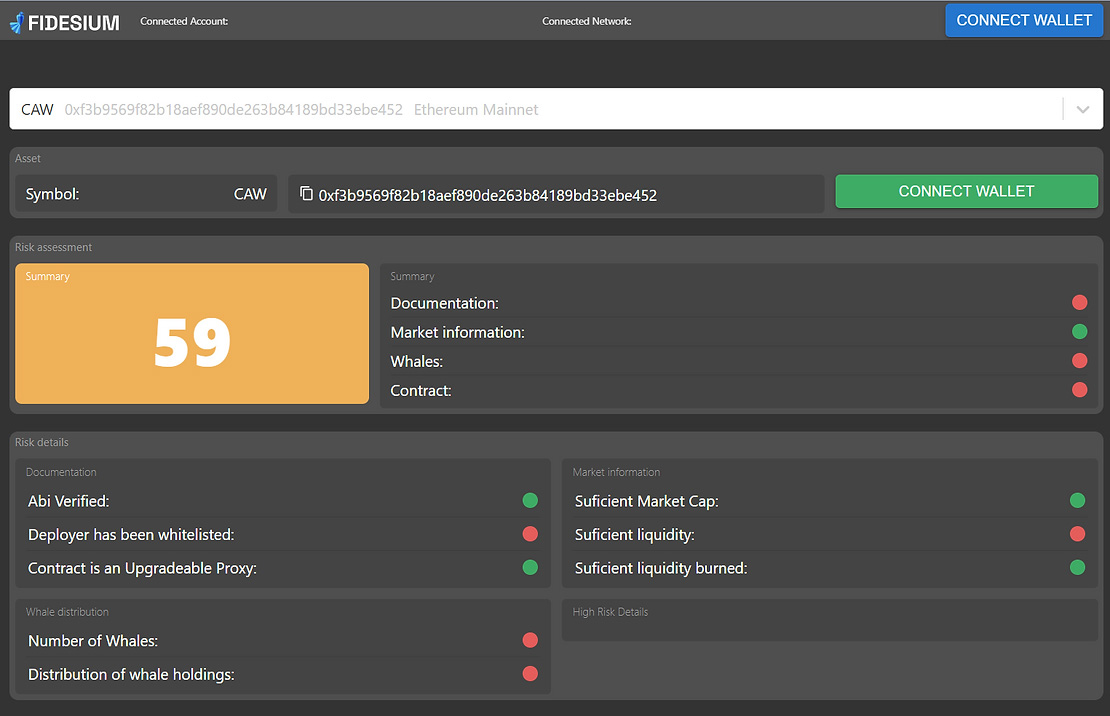Click the Contract summary red indicator
Viewport: 1110px width, 716px height.
1080,390
